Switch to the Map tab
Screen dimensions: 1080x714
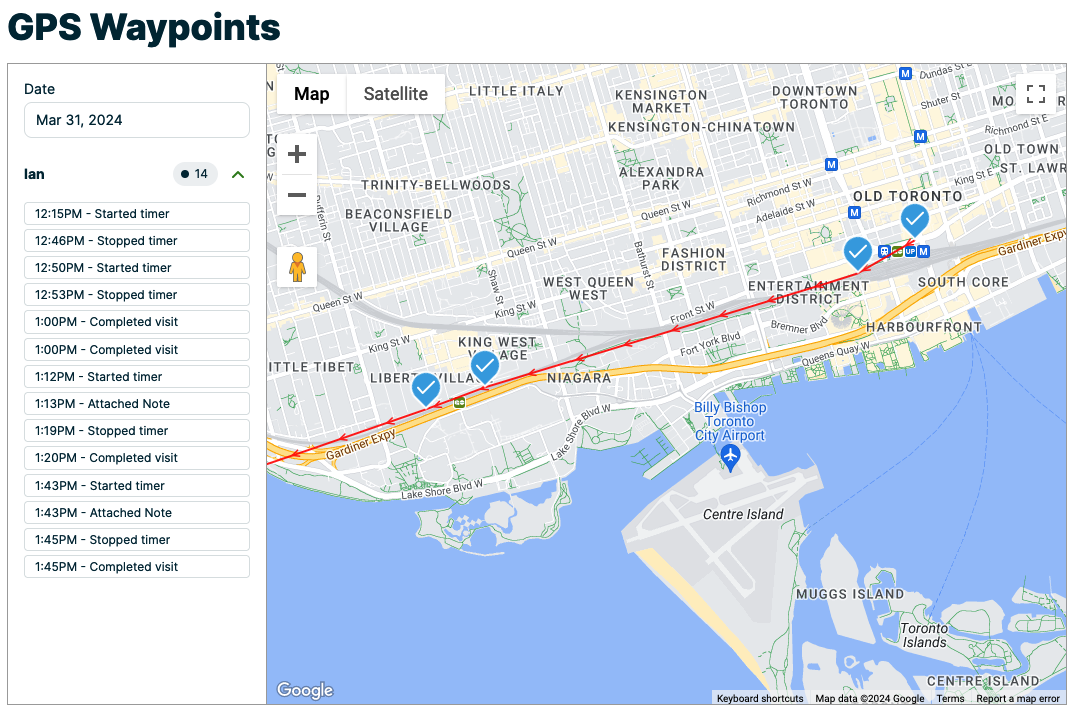(311, 94)
